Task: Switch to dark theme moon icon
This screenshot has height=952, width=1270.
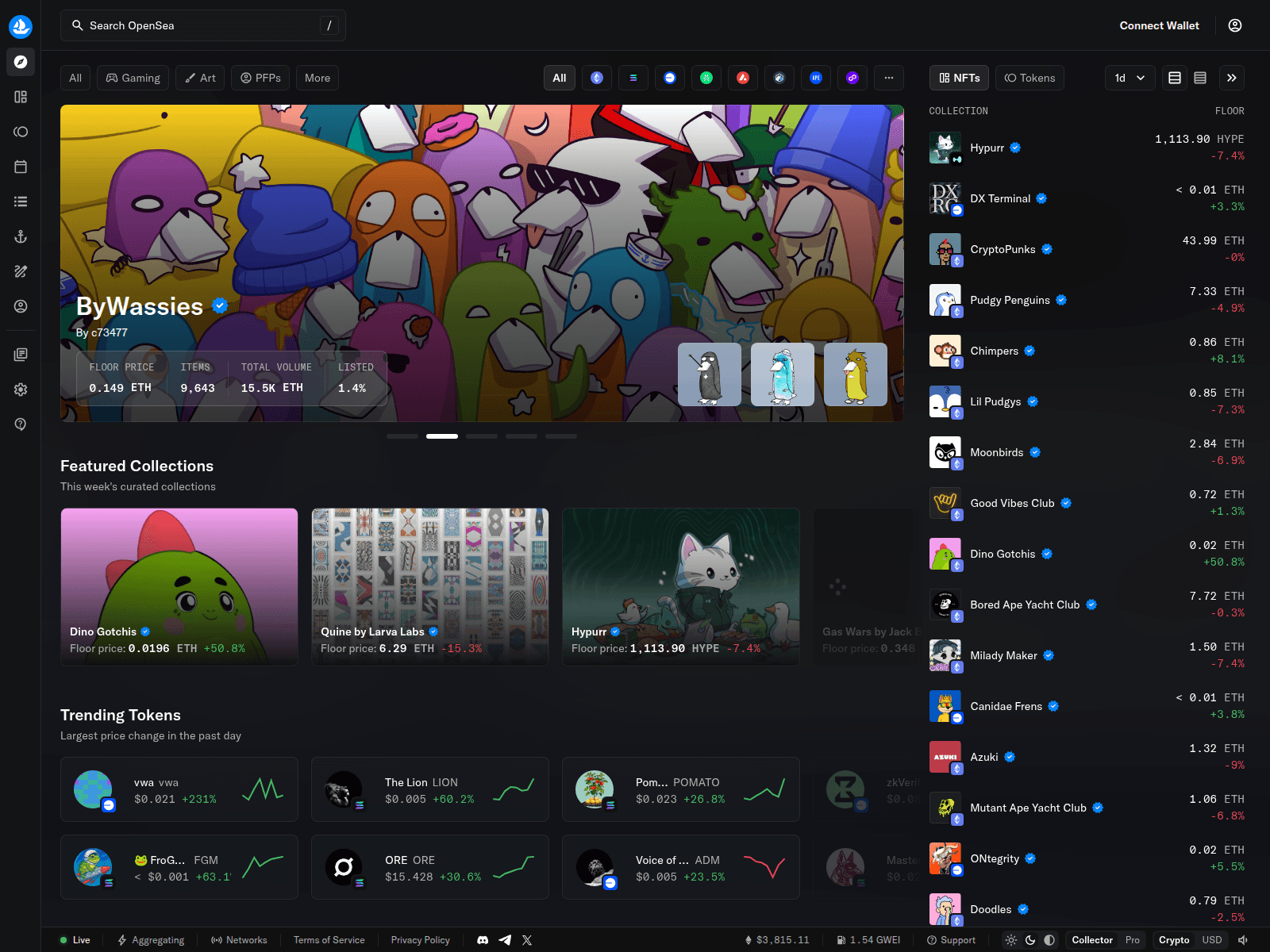Action: pyautogui.click(x=1030, y=940)
